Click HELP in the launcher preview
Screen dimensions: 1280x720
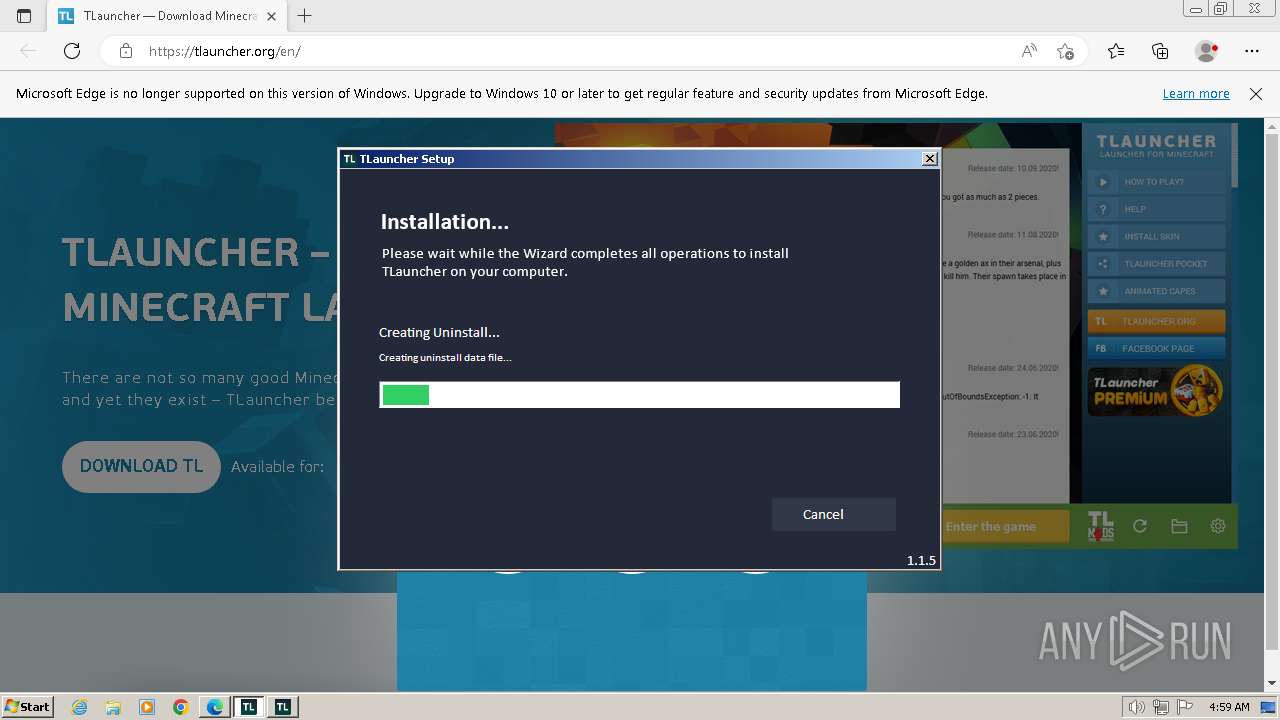click(x=1156, y=209)
